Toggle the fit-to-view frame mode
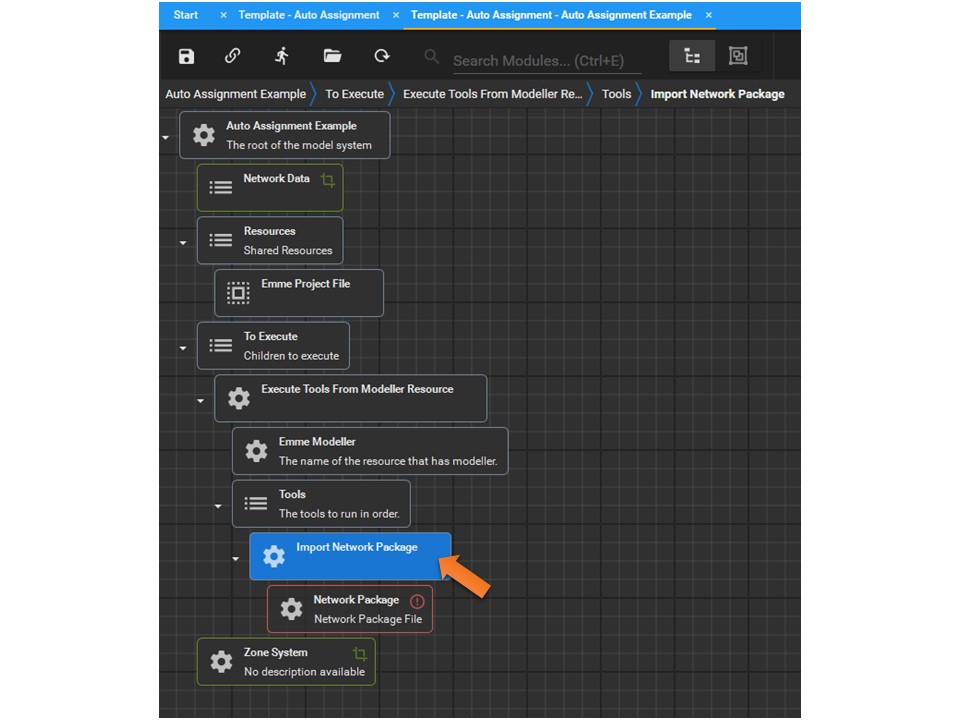This screenshot has height=720, width=960. 738,56
